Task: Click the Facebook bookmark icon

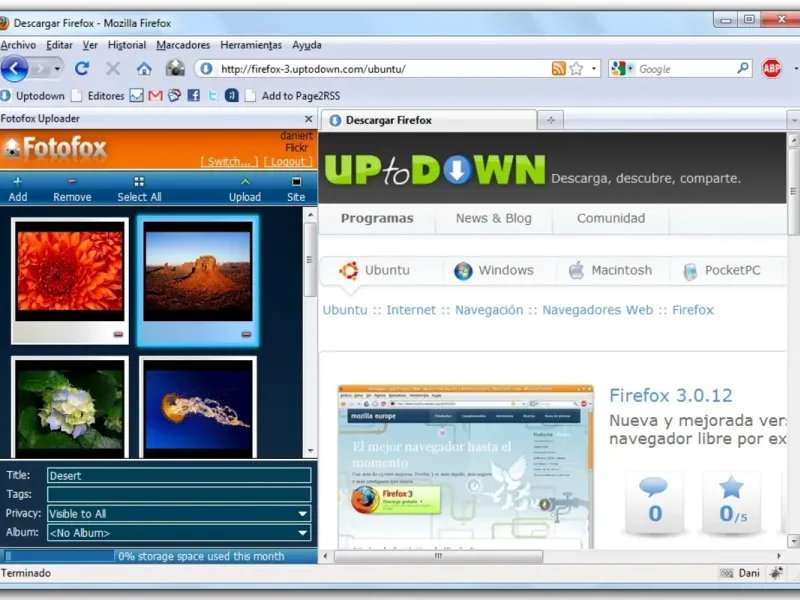Action: coord(193,95)
